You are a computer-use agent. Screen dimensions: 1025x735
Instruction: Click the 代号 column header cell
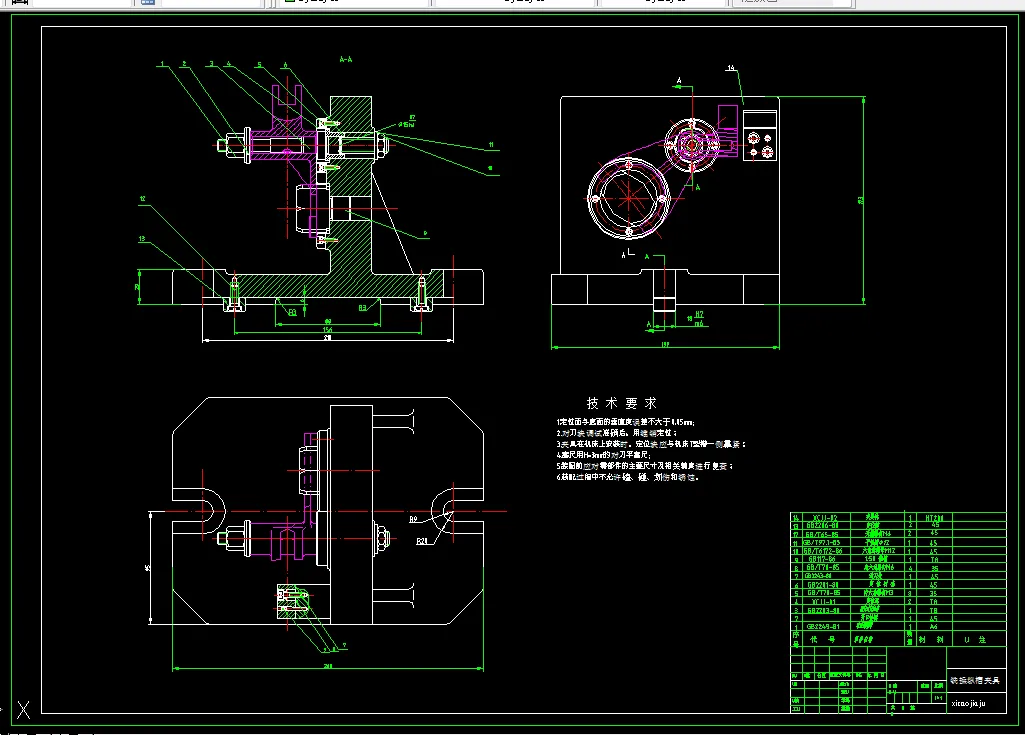826,638
